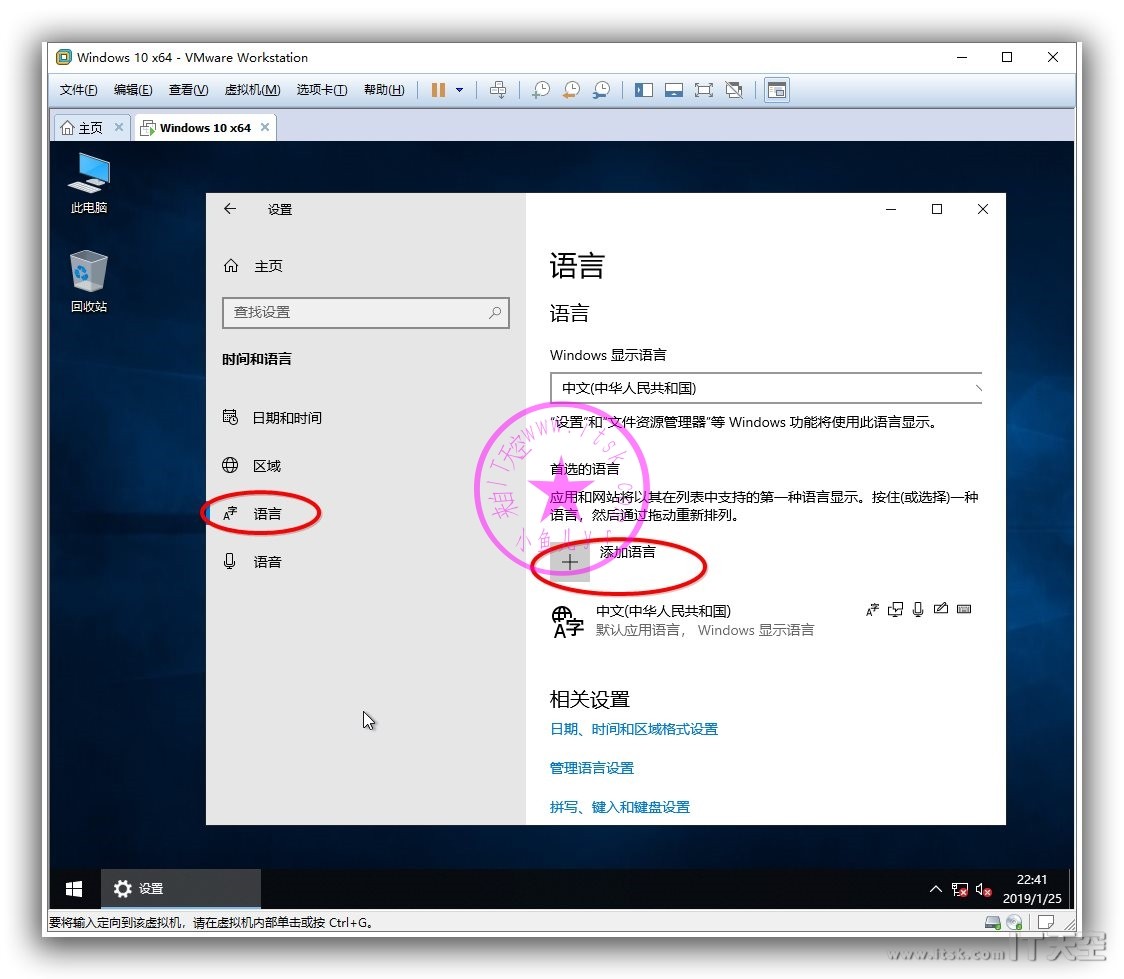The image size is (1124, 979).
Task: Select the 中文(中华人民共和国) language entry
Action: coord(766,621)
